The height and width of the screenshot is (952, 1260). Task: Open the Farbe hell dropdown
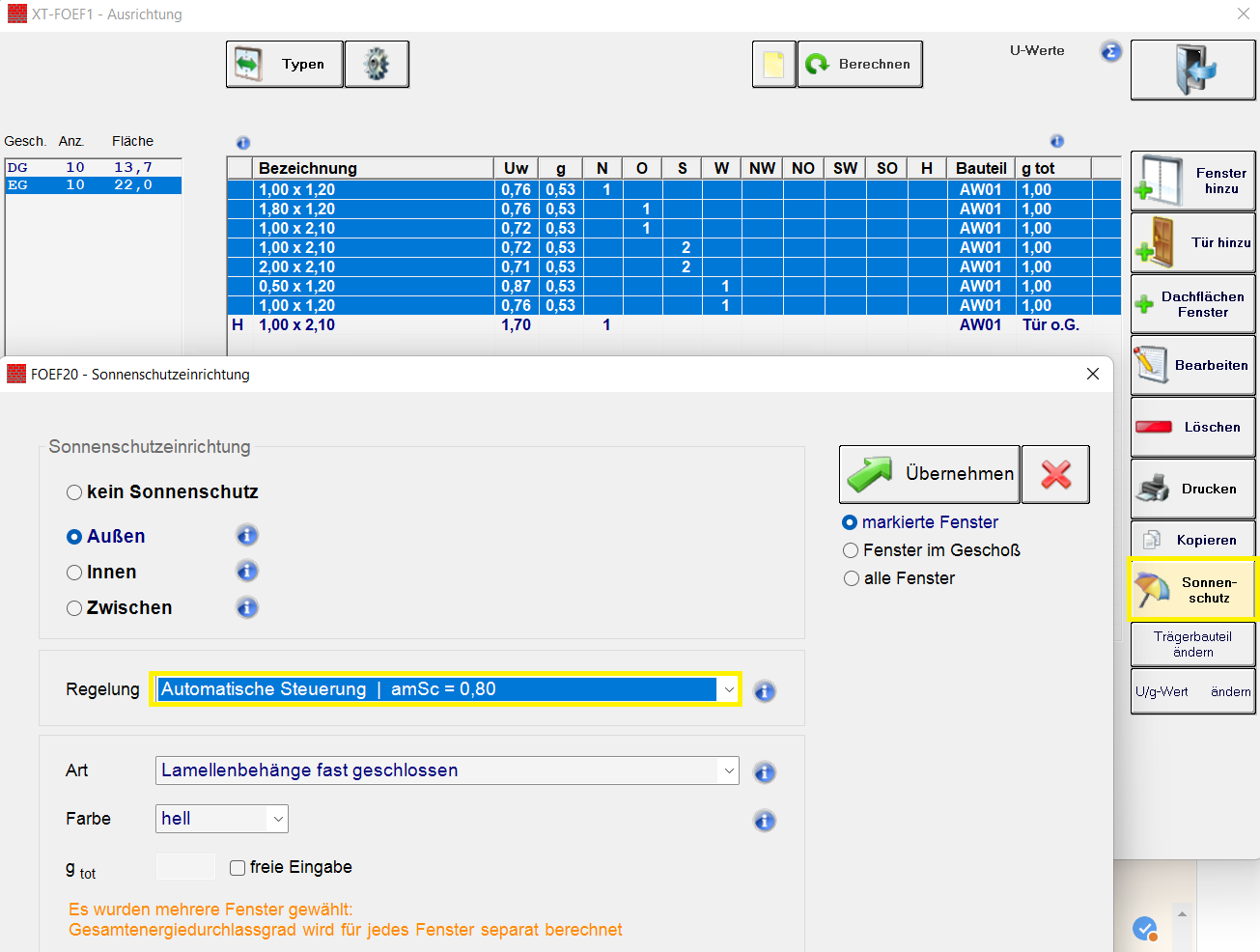[x=221, y=819]
